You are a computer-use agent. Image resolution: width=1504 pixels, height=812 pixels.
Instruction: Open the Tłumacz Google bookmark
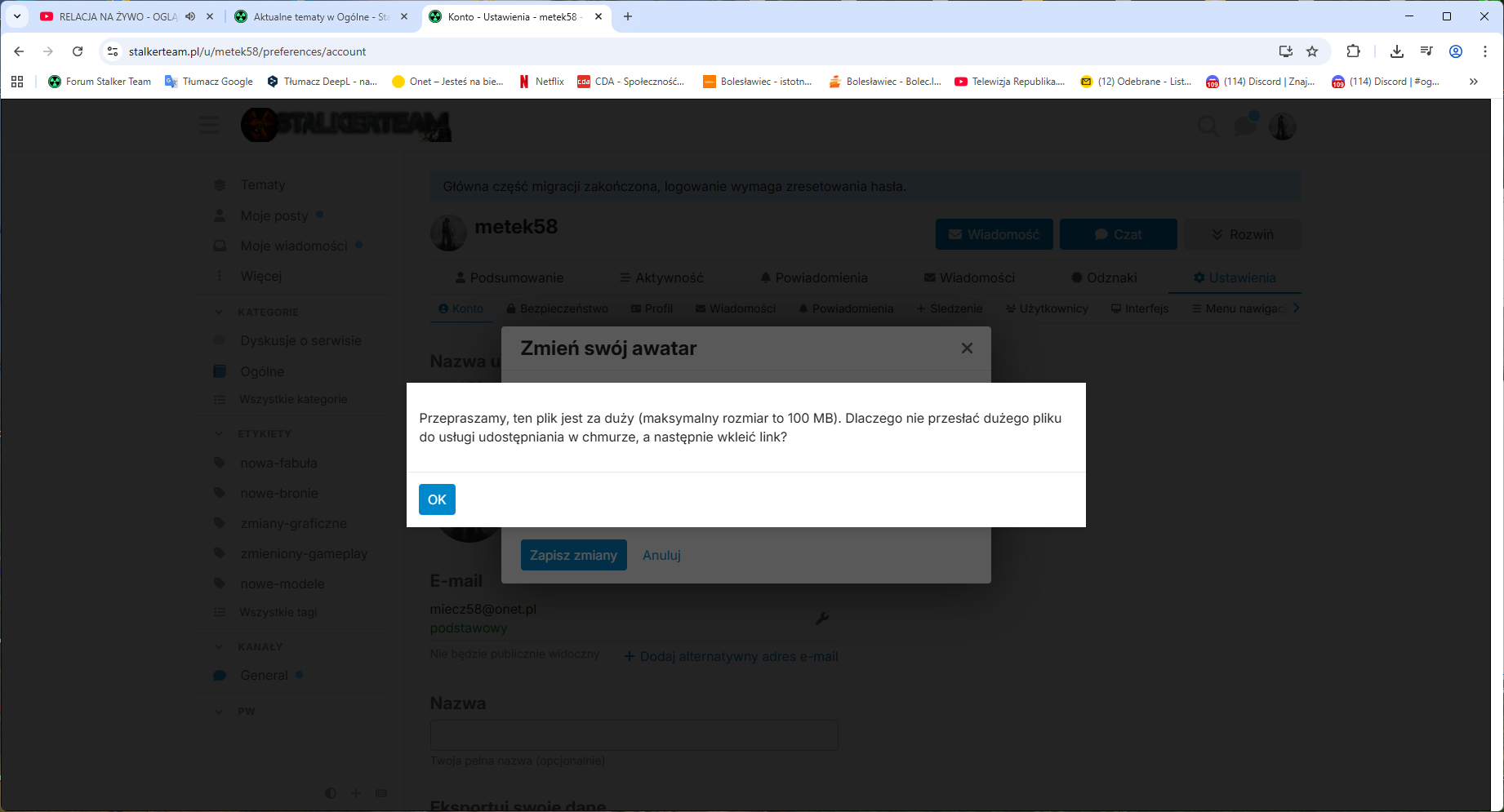(x=209, y=82)
